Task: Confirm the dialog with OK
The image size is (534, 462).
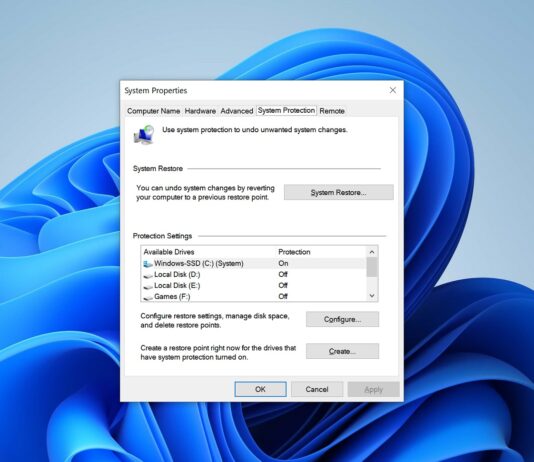Action: tap(261, 389)
